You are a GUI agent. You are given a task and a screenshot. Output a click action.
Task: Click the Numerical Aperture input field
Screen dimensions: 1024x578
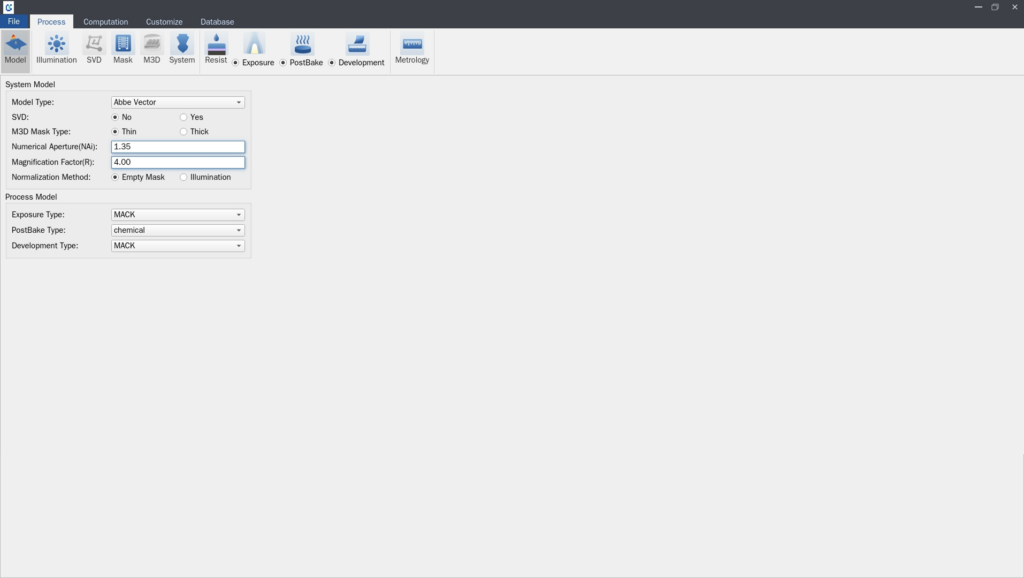[x=178, y=147]
